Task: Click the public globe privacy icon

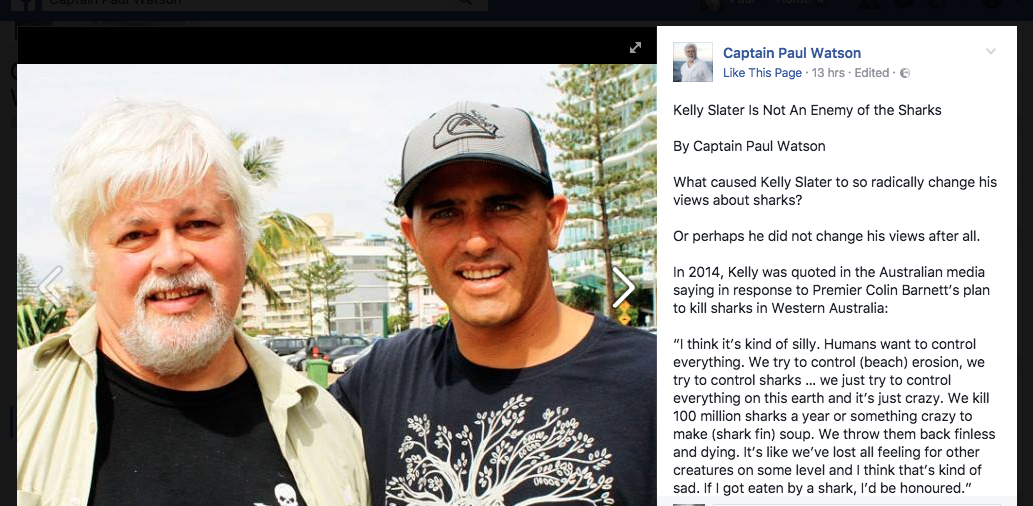Action: point(905,73)
